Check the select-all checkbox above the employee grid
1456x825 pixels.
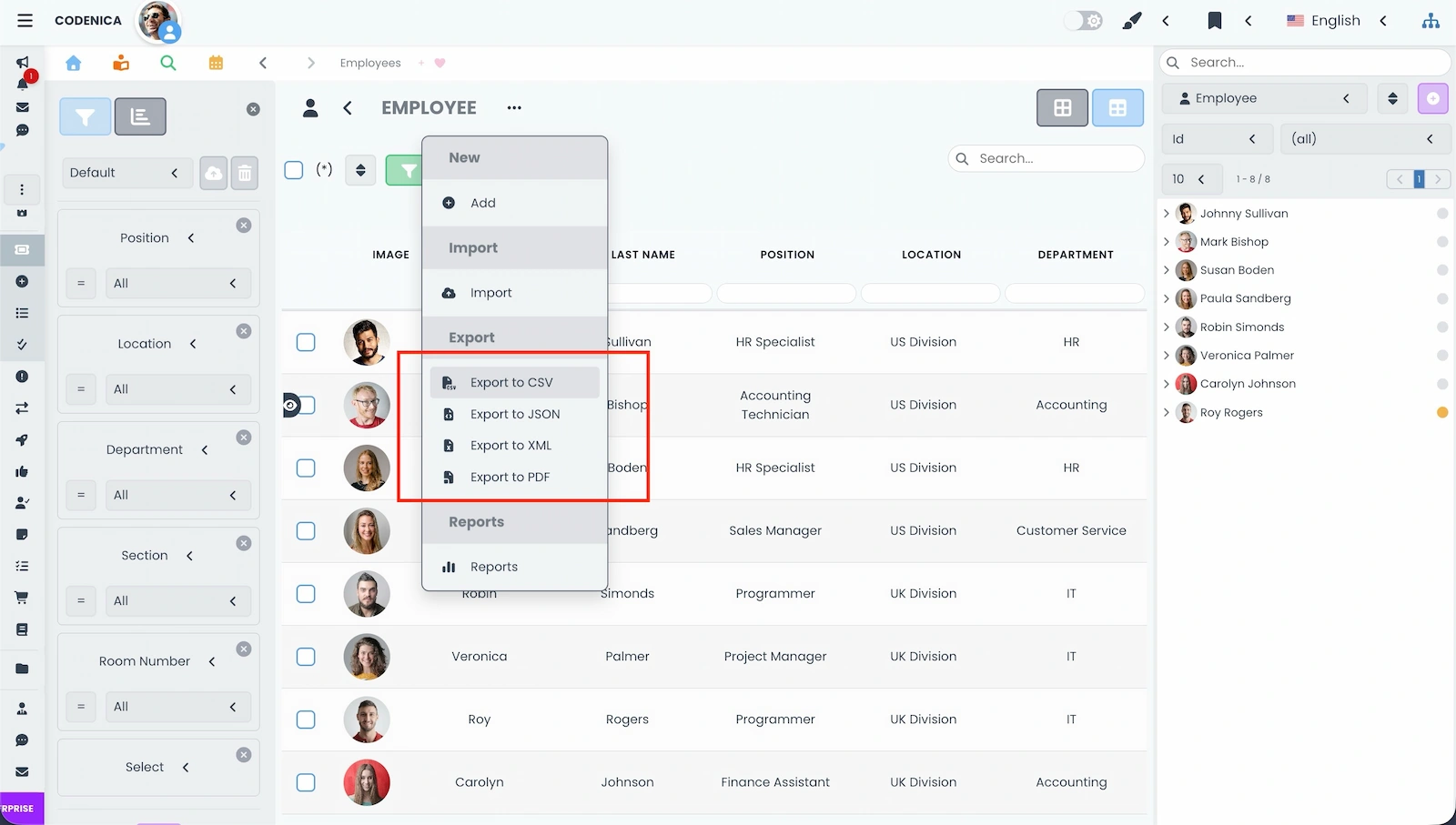[293, 169]
